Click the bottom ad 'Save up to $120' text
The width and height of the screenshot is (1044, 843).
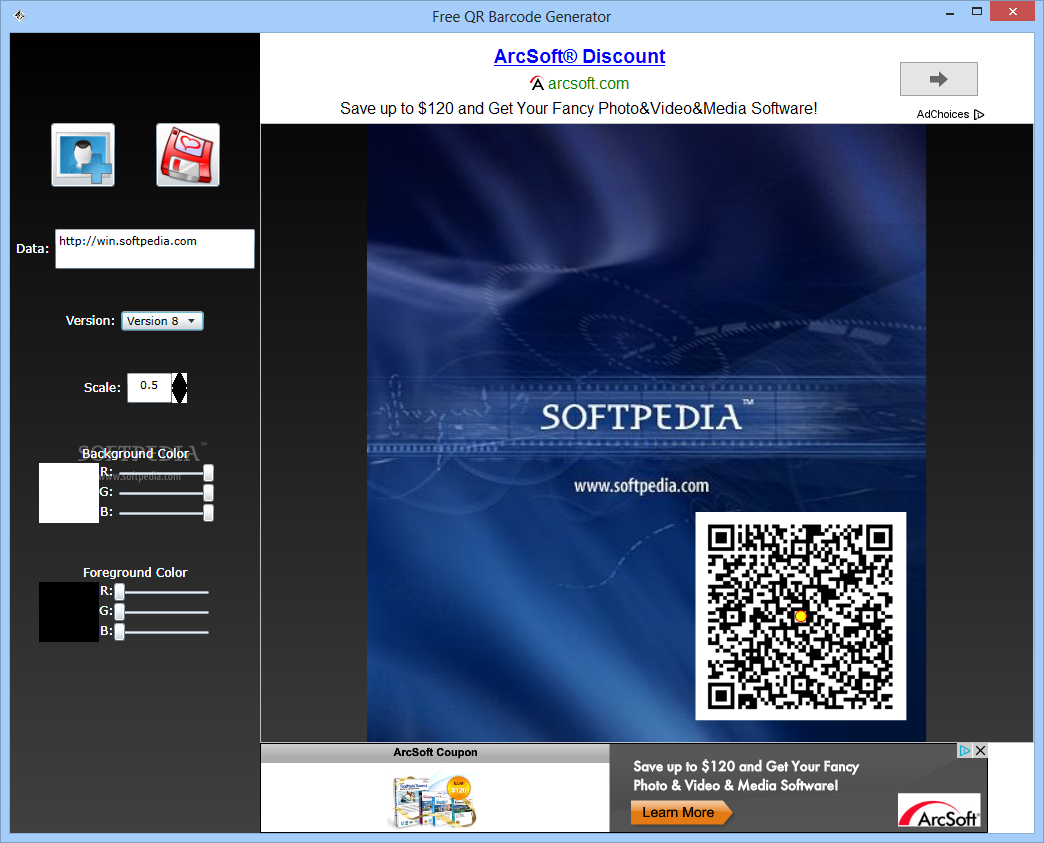[746, 776]
